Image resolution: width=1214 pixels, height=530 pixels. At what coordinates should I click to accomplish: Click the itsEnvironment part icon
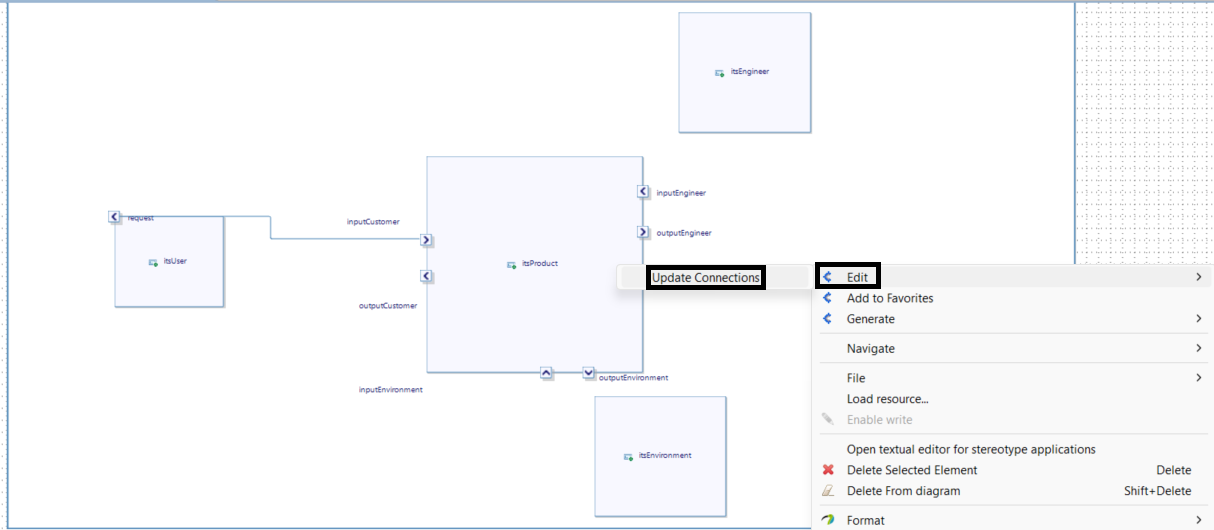[628, 457]
